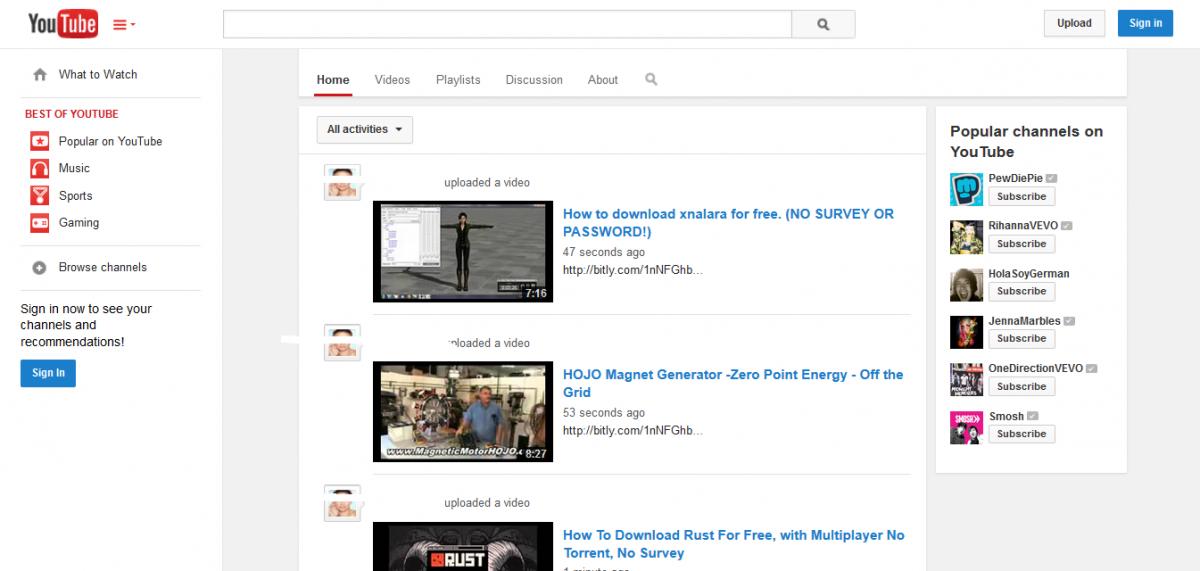The width and height of the screenshot is (1200, 571).
Task: Open the Smosh channel name
Action: [1006, 416]
